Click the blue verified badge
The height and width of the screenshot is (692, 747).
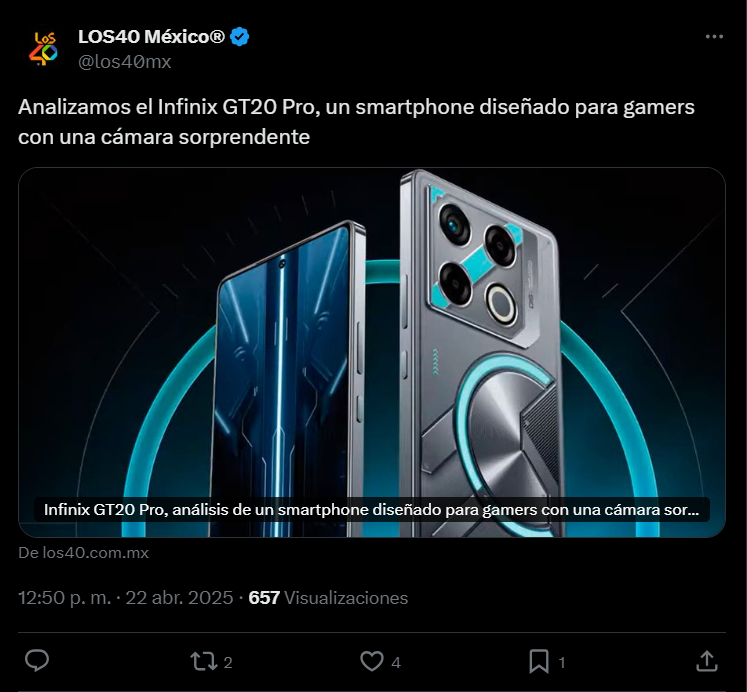[x=240, y=37]
